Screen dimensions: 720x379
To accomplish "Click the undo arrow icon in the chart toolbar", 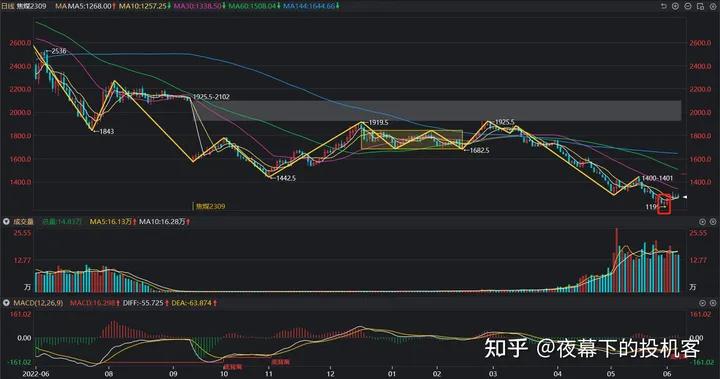I will [x=664, y=6].
